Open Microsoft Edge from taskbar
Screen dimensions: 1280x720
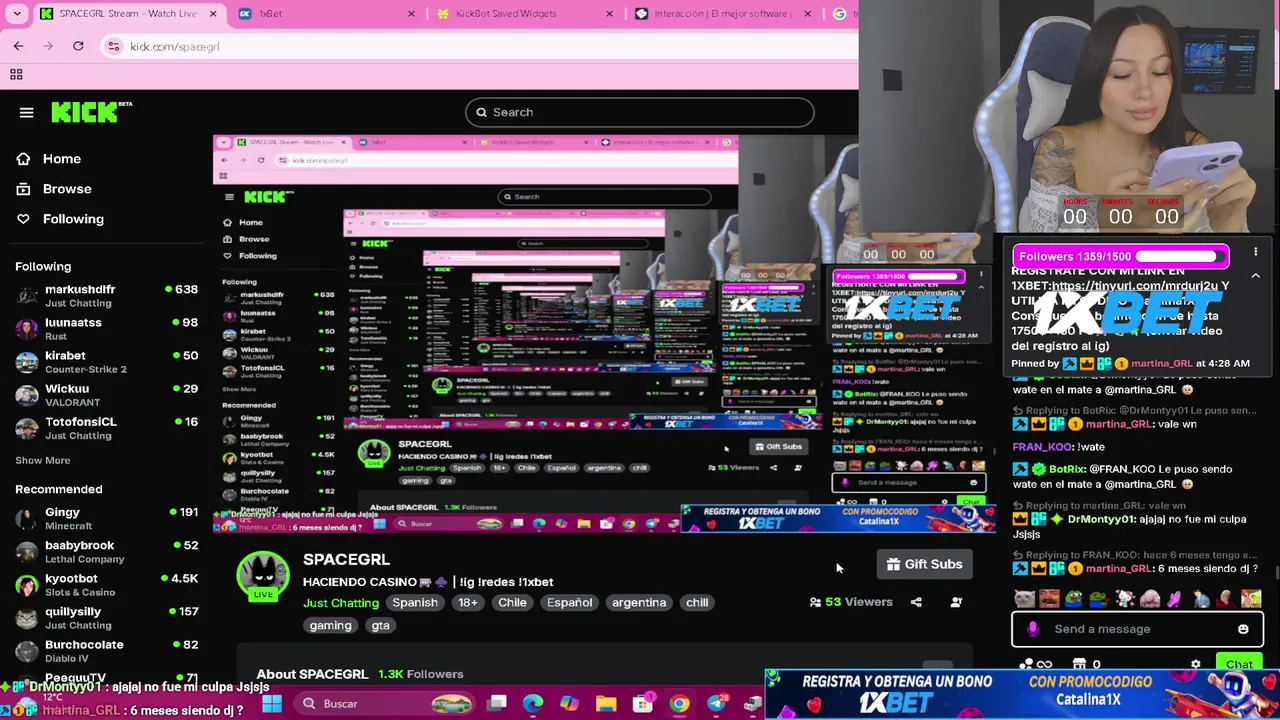point(533,704)
